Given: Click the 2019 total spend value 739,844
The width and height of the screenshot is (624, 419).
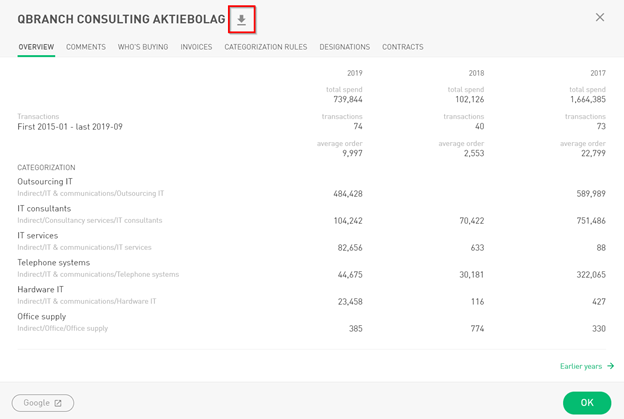Looking at the screenshot, I should (x=348, y=100).
